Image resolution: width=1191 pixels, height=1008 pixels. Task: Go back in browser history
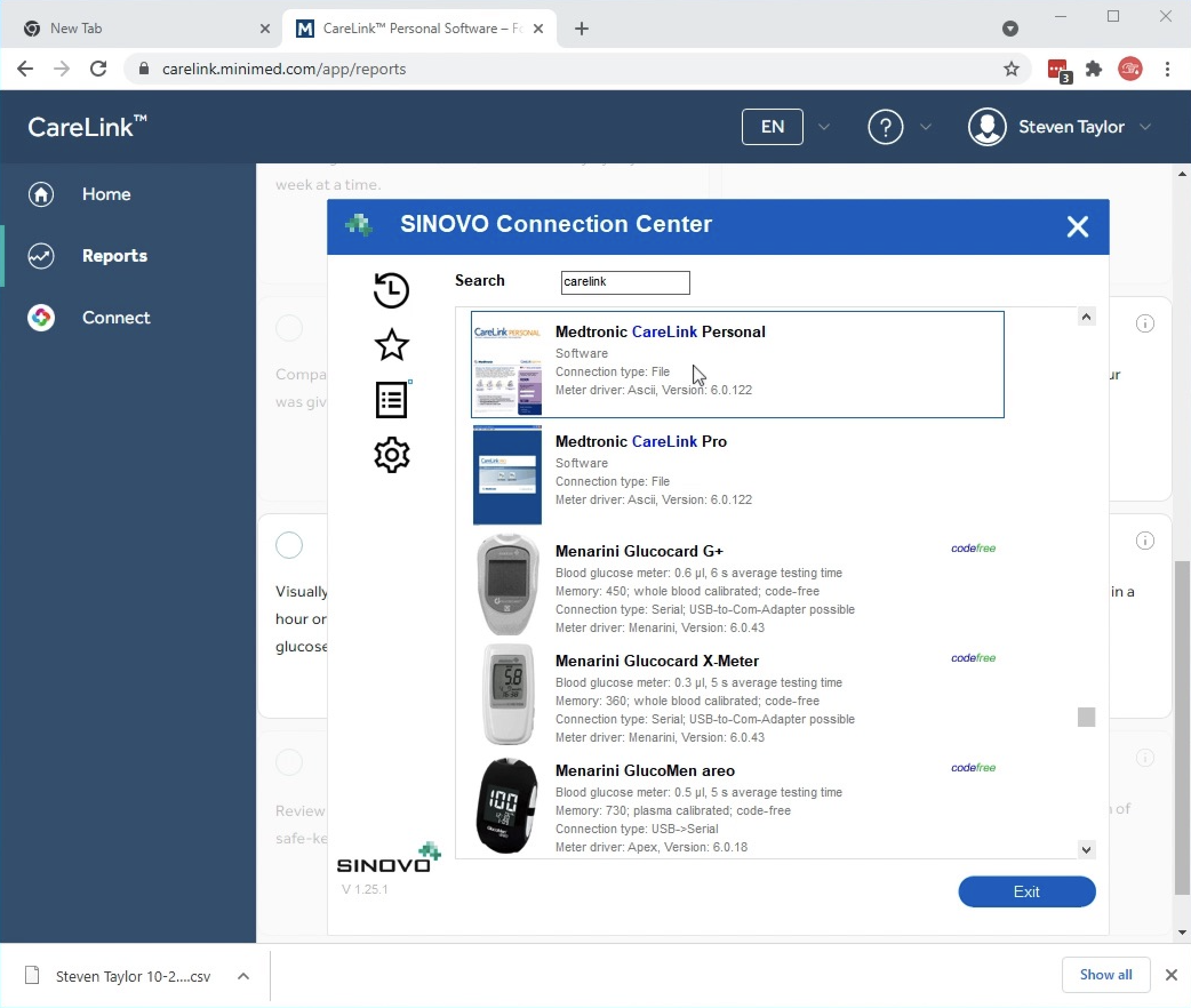pyautogui.click(x=25, y=69)
